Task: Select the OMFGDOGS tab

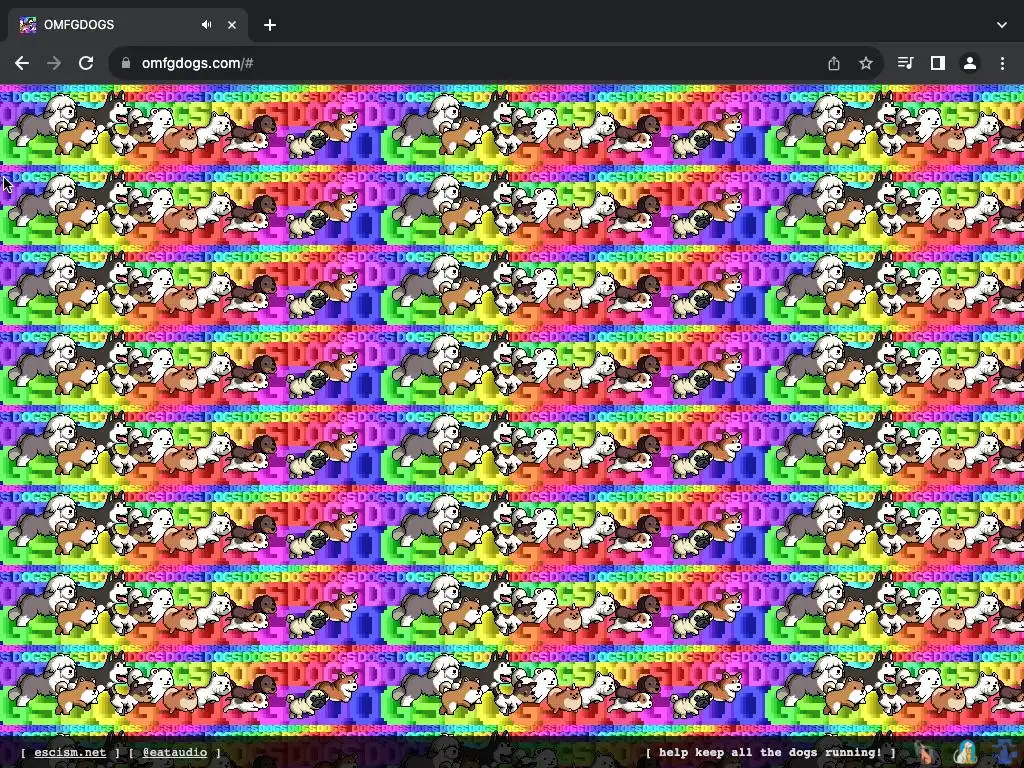Action: pyautogui.click(x=127, y=25)
